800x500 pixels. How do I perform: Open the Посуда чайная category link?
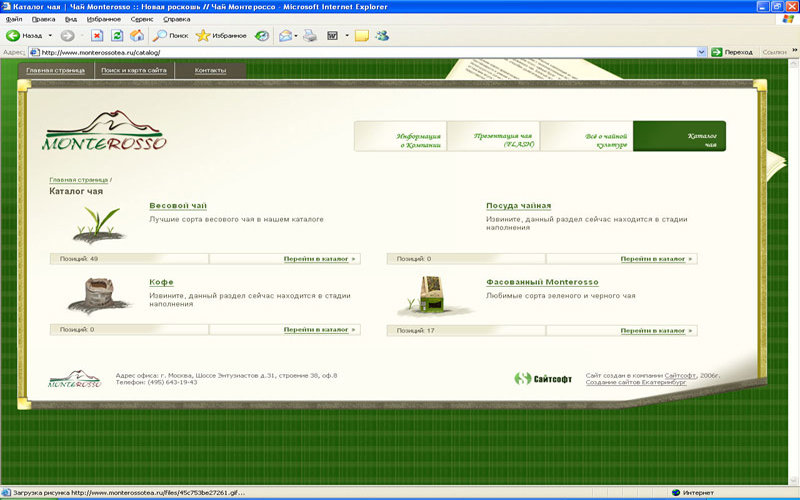[518, 206]
